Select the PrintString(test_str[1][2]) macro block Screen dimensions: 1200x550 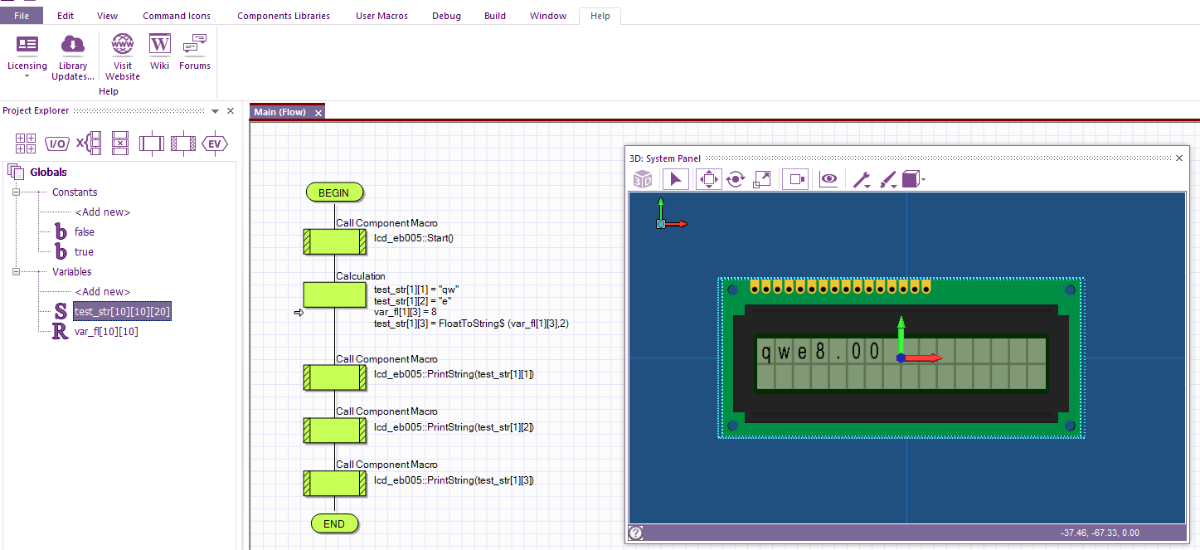point(334,430)
